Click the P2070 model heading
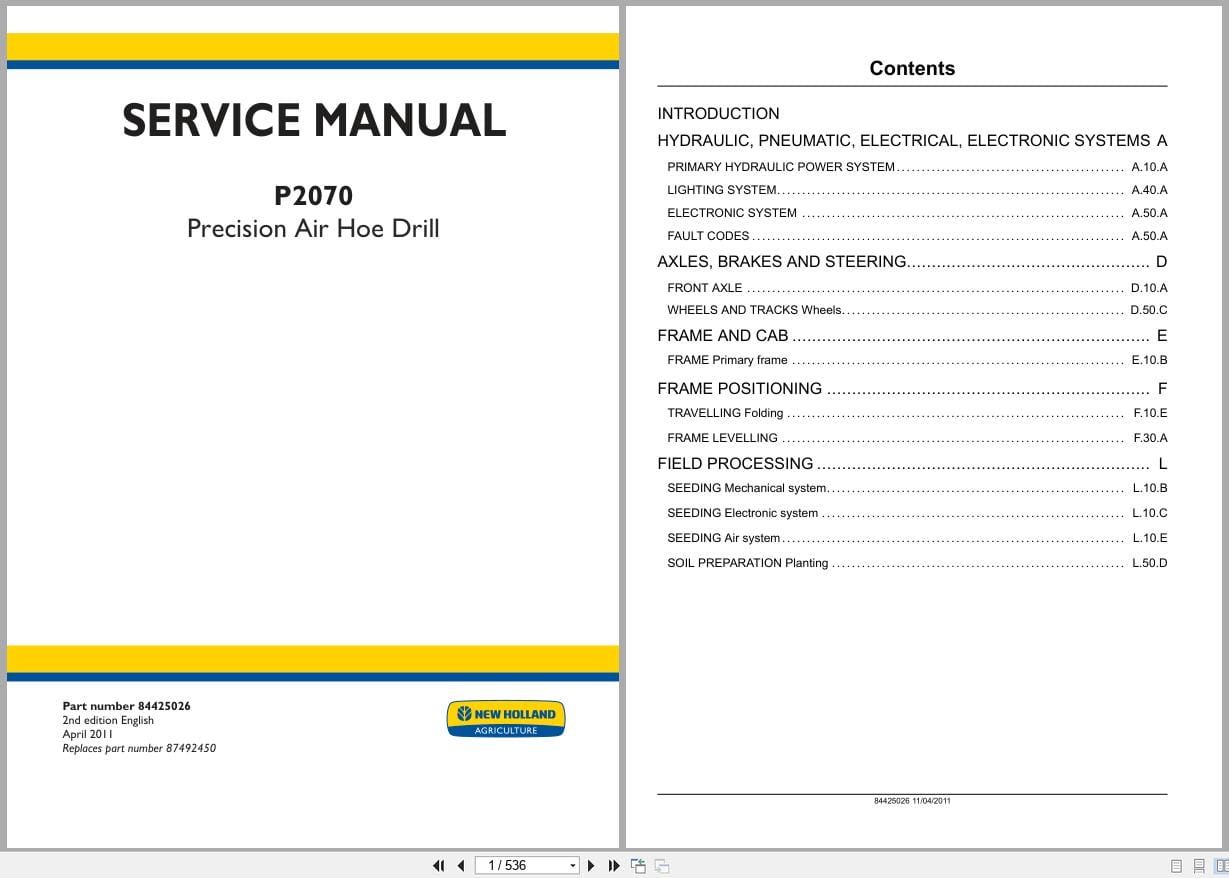1229x878 pixels. (313, 195)
